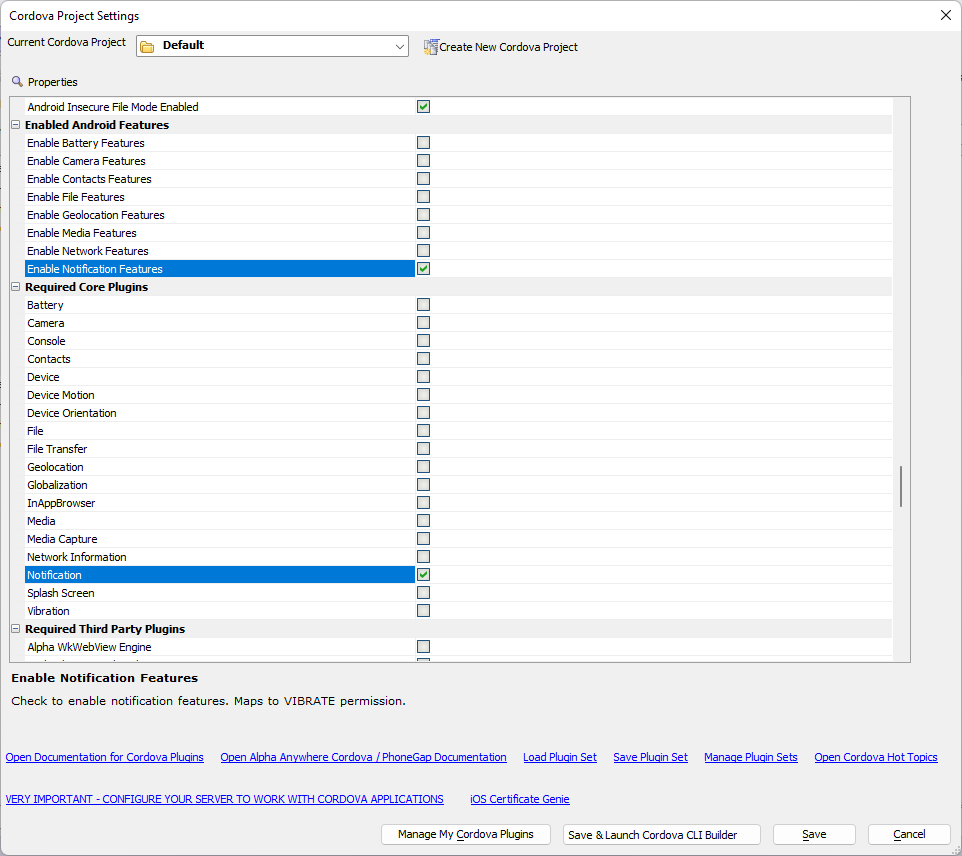This screenshot has height=856, width=962.
Task: Click the folder icon in project dropdown
Action: coord(147,47)
